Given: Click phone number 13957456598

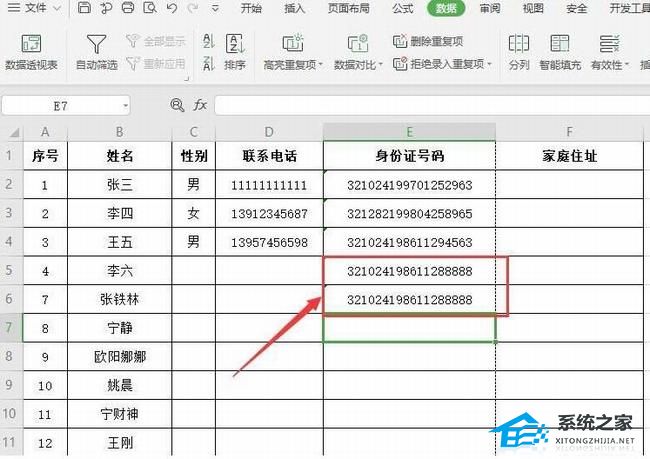Looking at the screenshot, I should click(x=269, y=242).
